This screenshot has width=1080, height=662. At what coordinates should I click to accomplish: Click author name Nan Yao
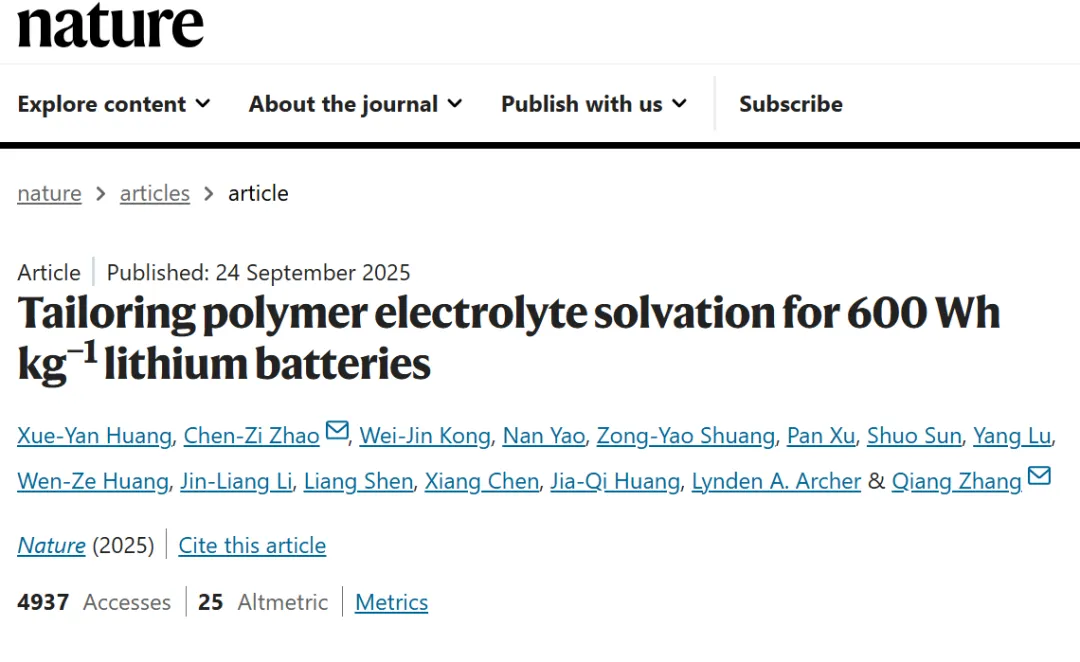544,436
